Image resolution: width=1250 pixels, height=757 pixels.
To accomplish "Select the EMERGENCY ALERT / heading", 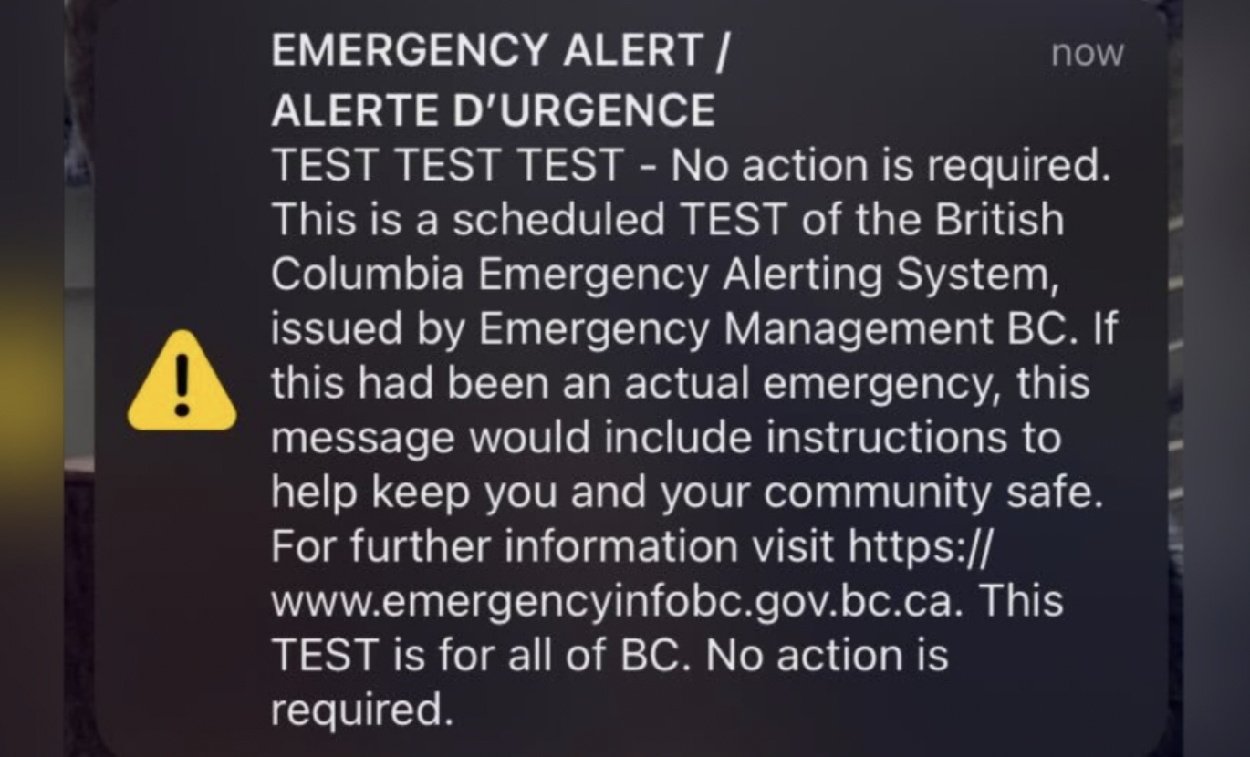I will pos(499,53).
